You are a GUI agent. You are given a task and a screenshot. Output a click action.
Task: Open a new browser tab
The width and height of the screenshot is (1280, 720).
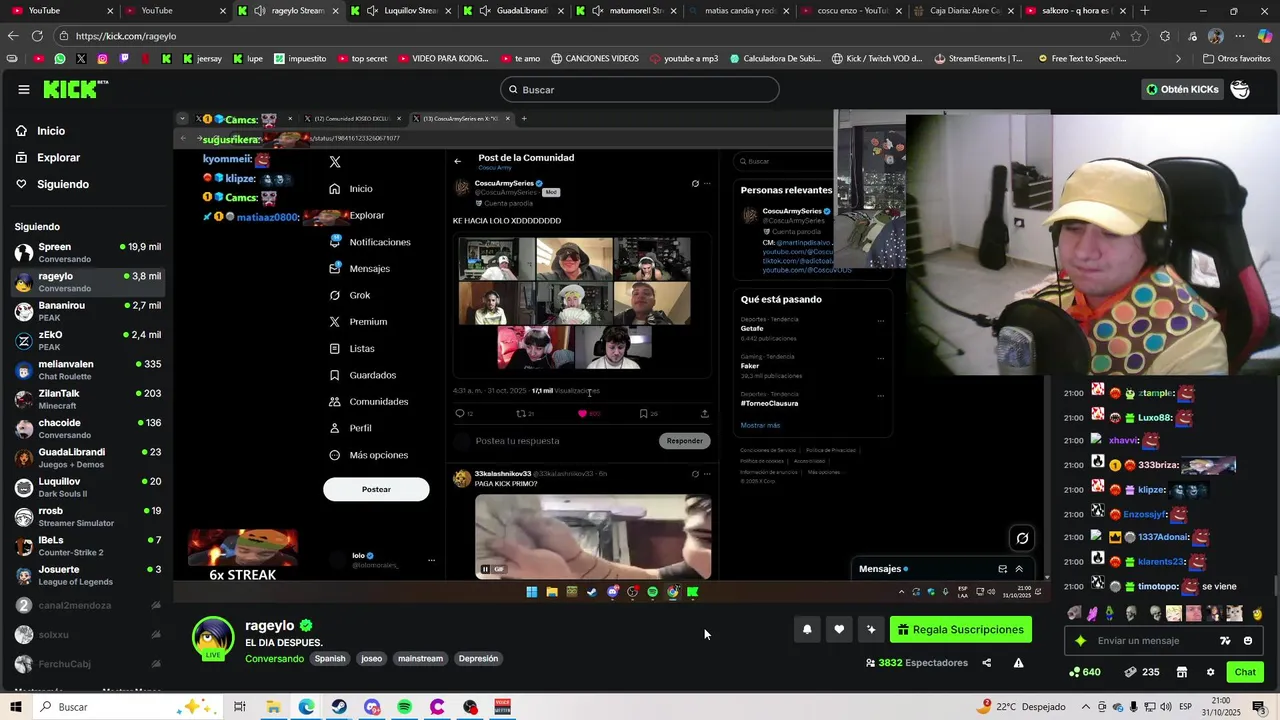coord(1145,11)
